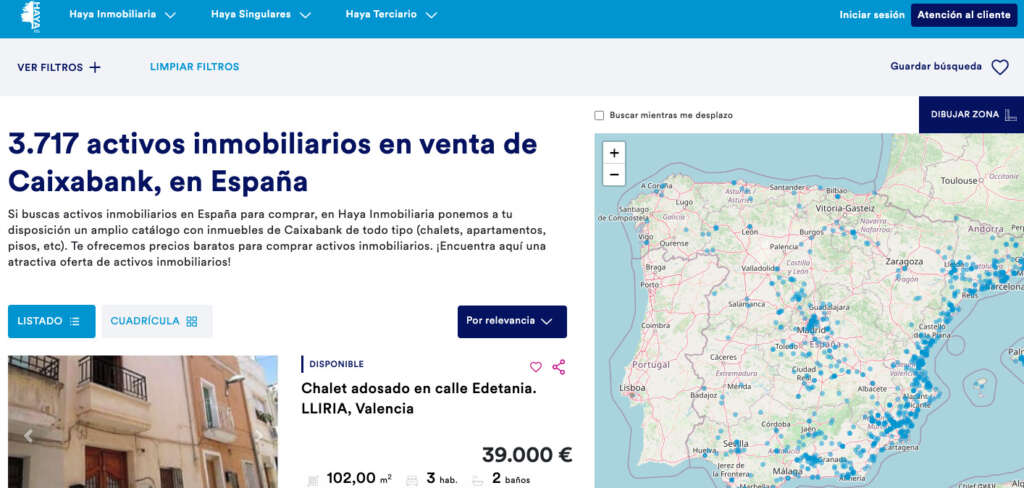
Task: Click Sevilla label on the map
Action: 736,444
